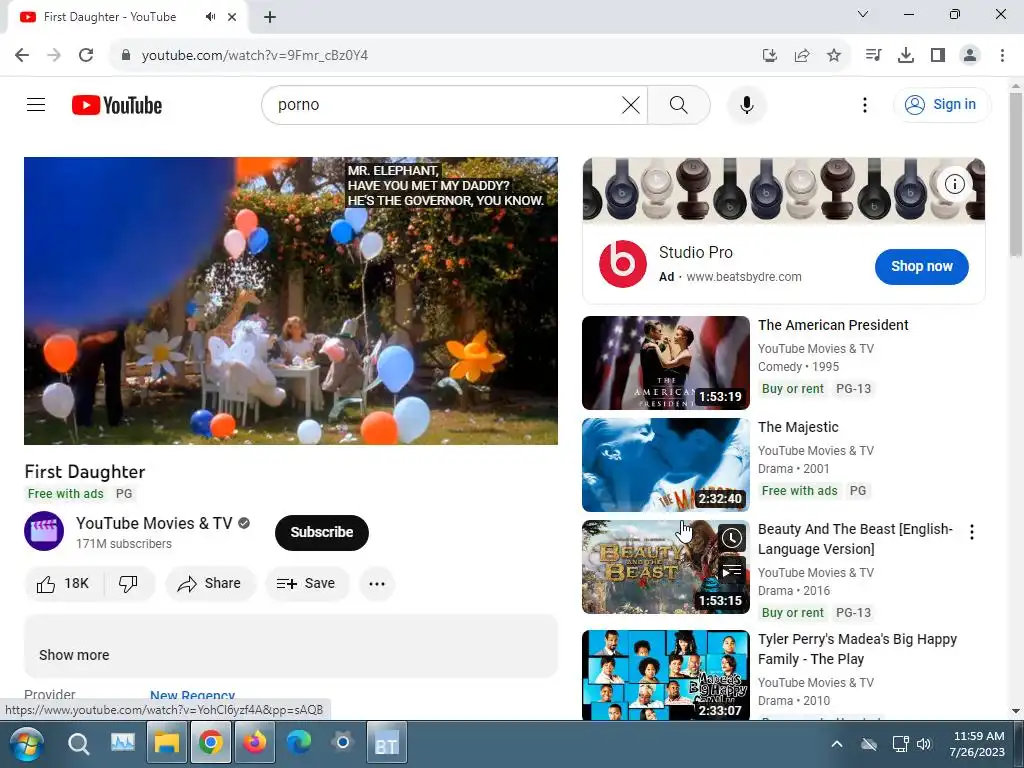Add Beauty And The Beast to queue
Image resolution: width=1024 pixels, height=768 pixels.
[731, 571]
